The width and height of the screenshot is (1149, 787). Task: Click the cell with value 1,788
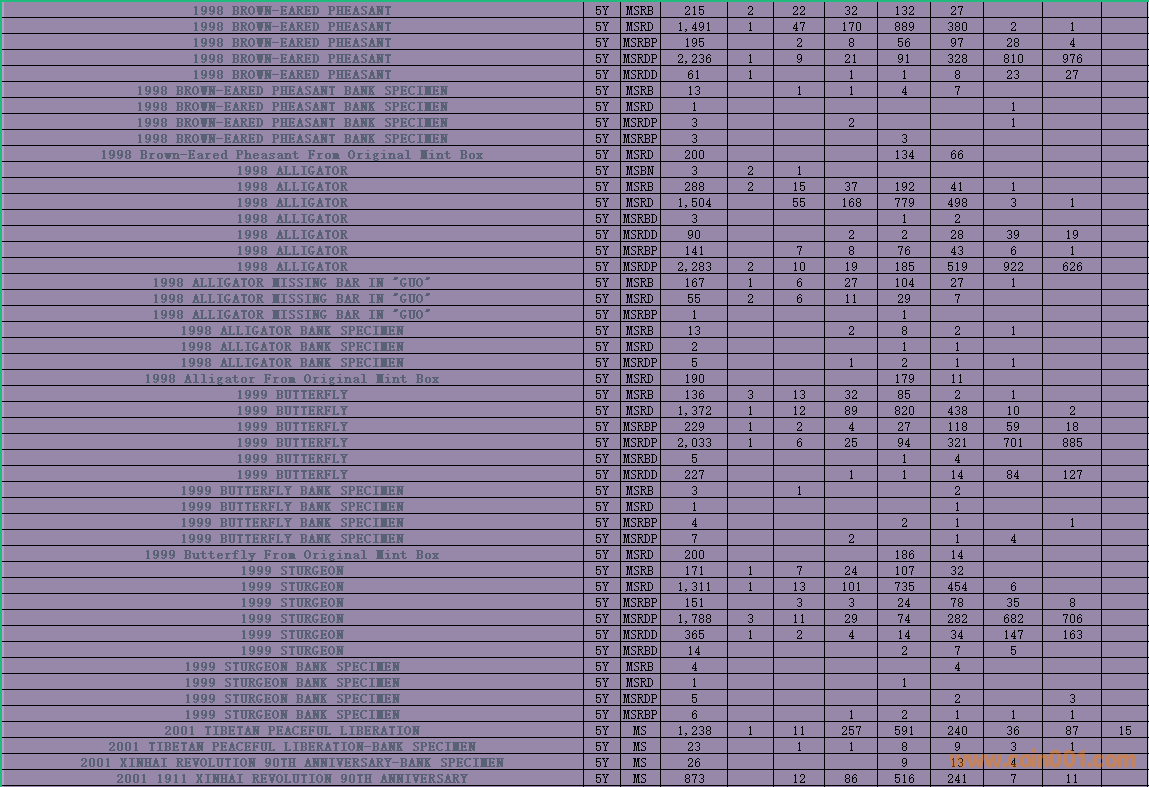[693, 619]
